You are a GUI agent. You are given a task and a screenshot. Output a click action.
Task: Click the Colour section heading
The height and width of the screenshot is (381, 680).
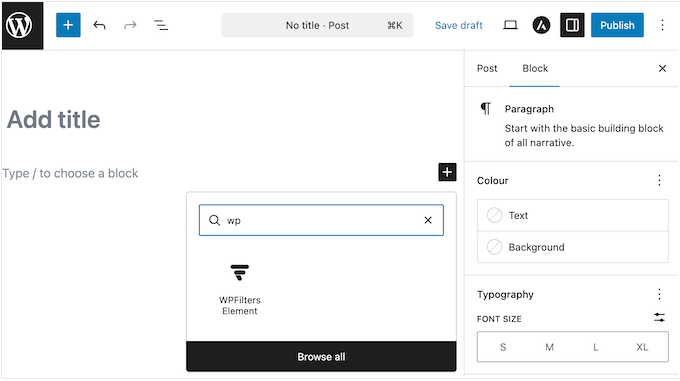[x=493, y=180]
